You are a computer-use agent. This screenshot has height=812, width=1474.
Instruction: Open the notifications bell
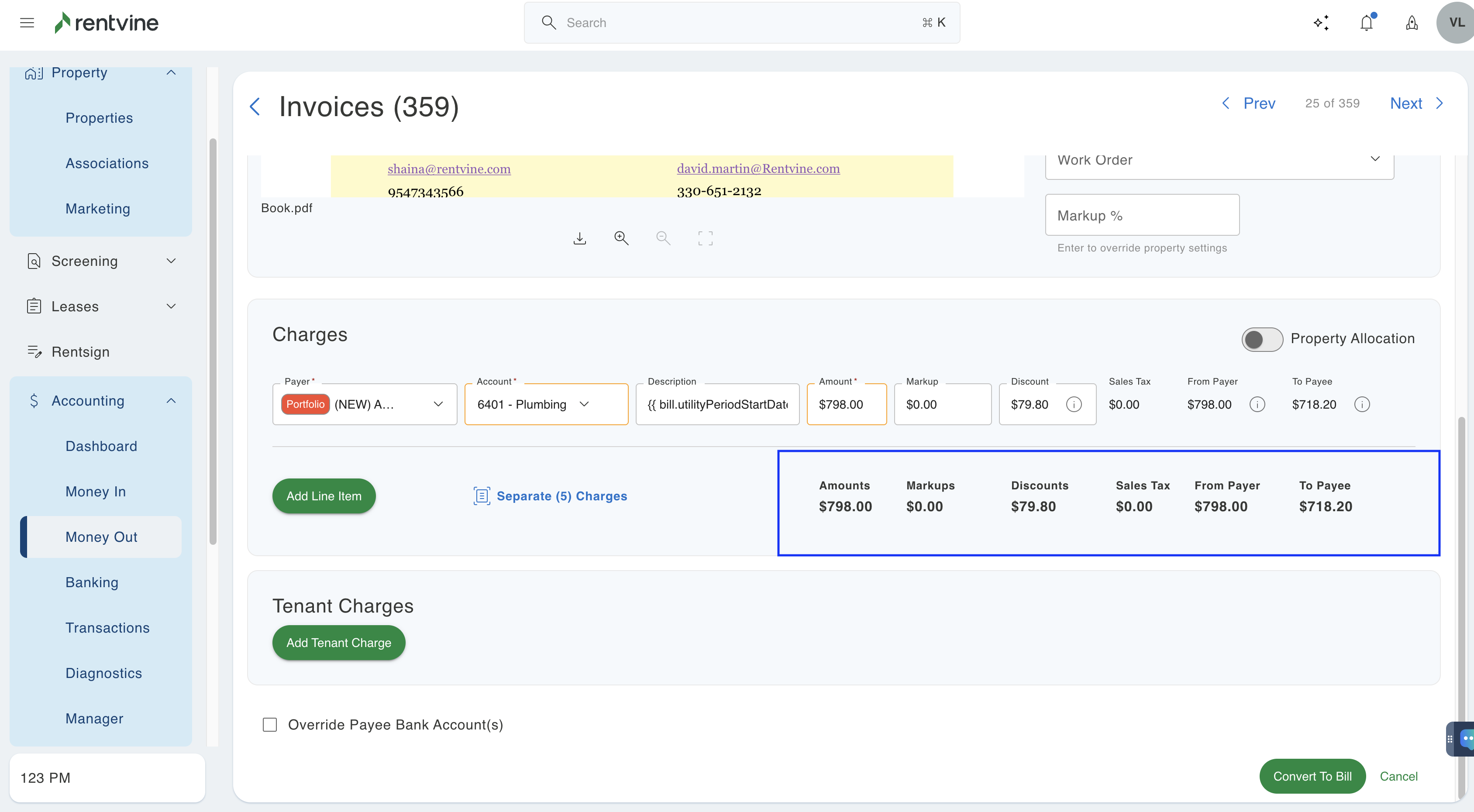pyautogui.click(x=1367, y=23)
